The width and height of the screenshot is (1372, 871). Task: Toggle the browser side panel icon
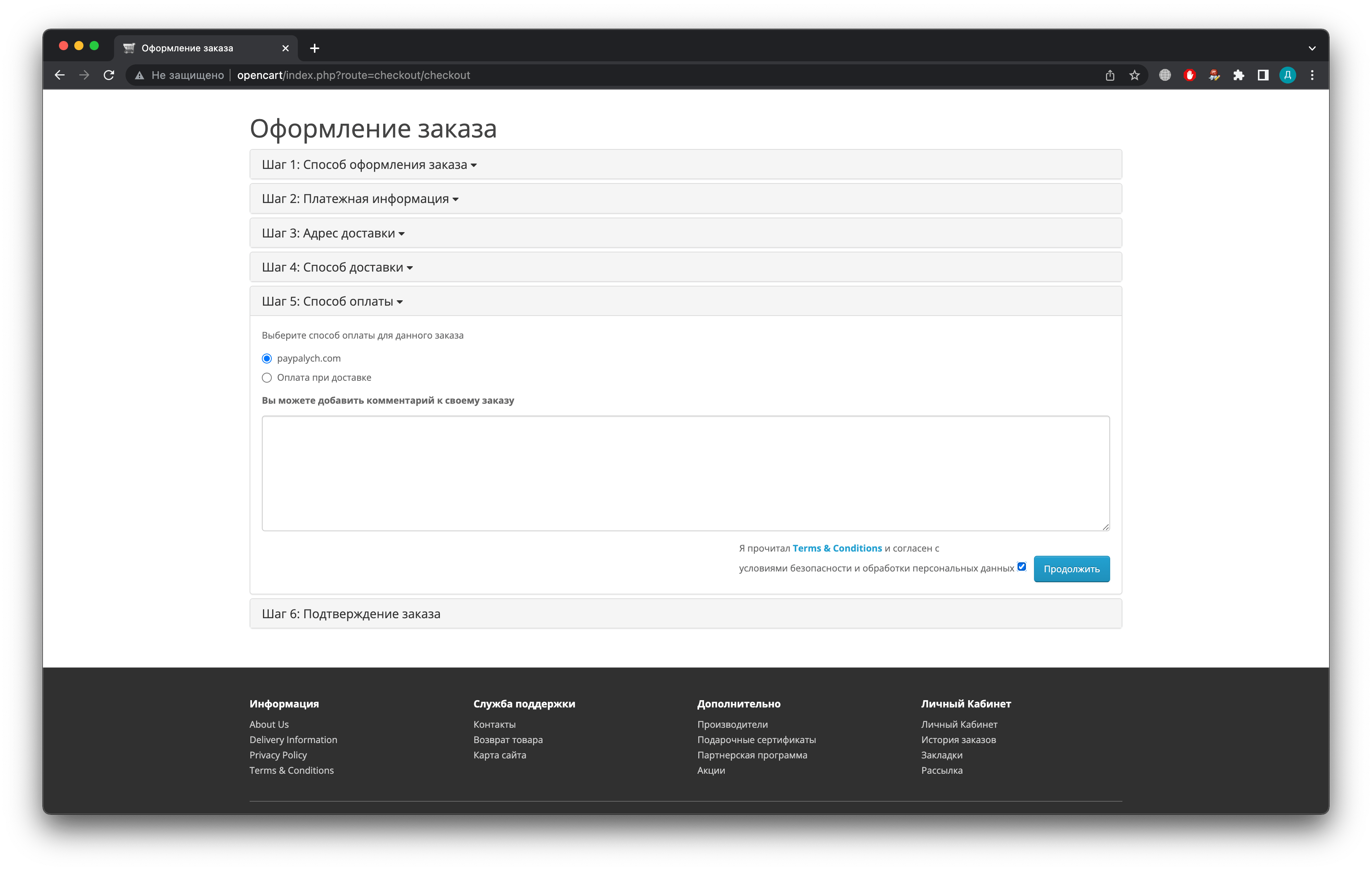pyautogui.click(x=1263, y=75)
